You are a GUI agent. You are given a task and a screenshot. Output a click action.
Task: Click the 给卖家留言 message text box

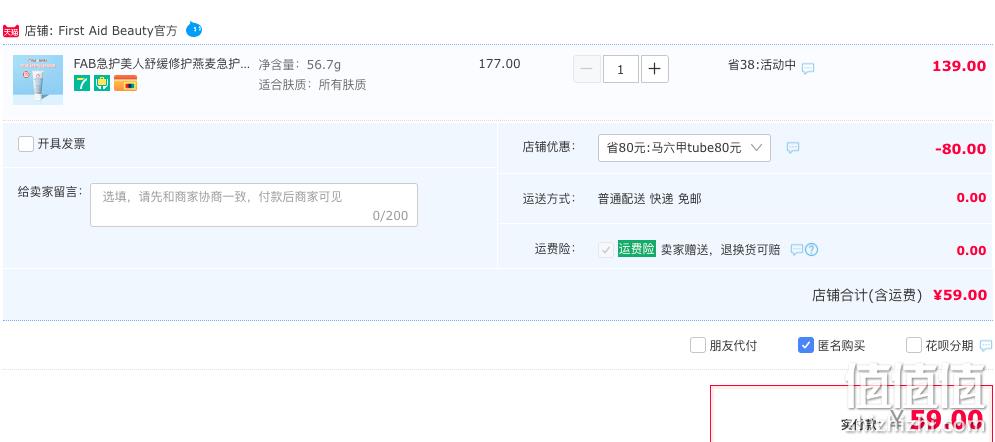click(x=254, y=205)
